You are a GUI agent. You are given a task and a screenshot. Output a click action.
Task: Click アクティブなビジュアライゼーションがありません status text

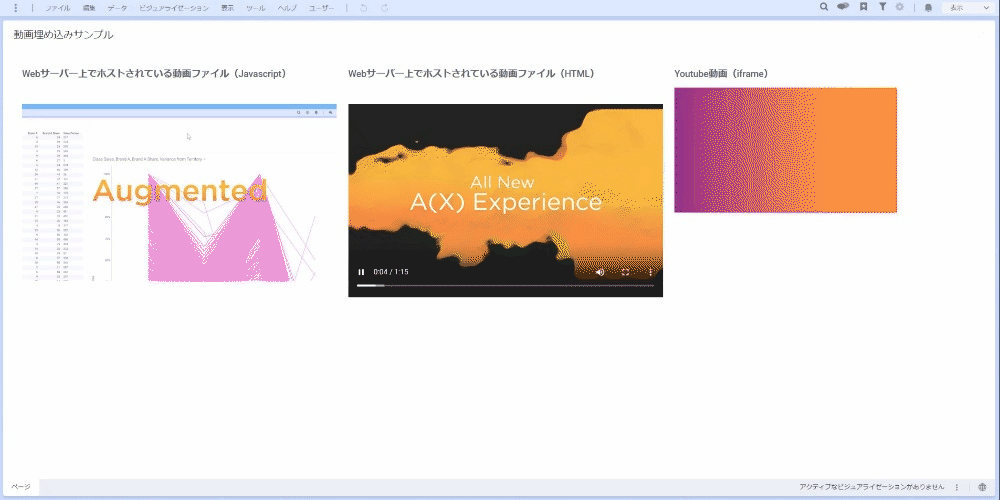pyautogui.click(x=871, y=487)
